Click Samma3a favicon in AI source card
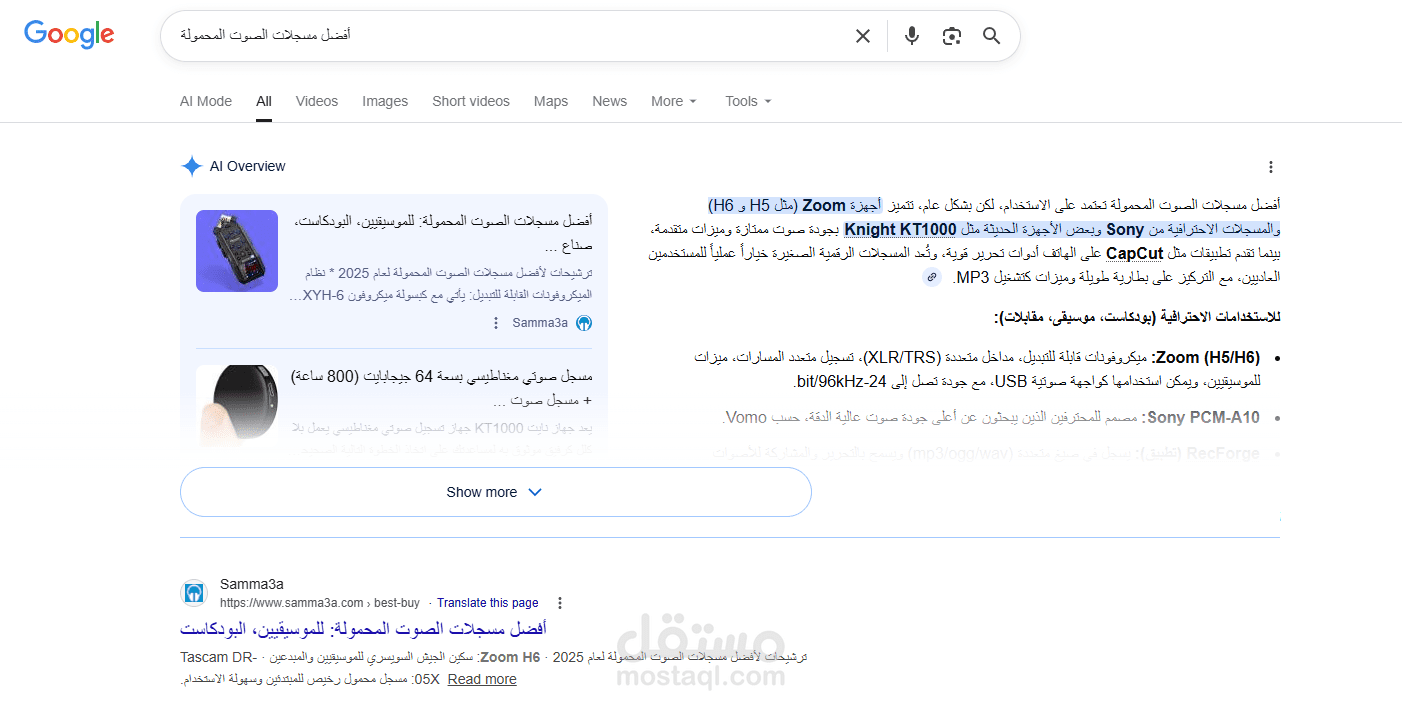The height and width of the screenshot is (705, 1402). click(584, 323)
